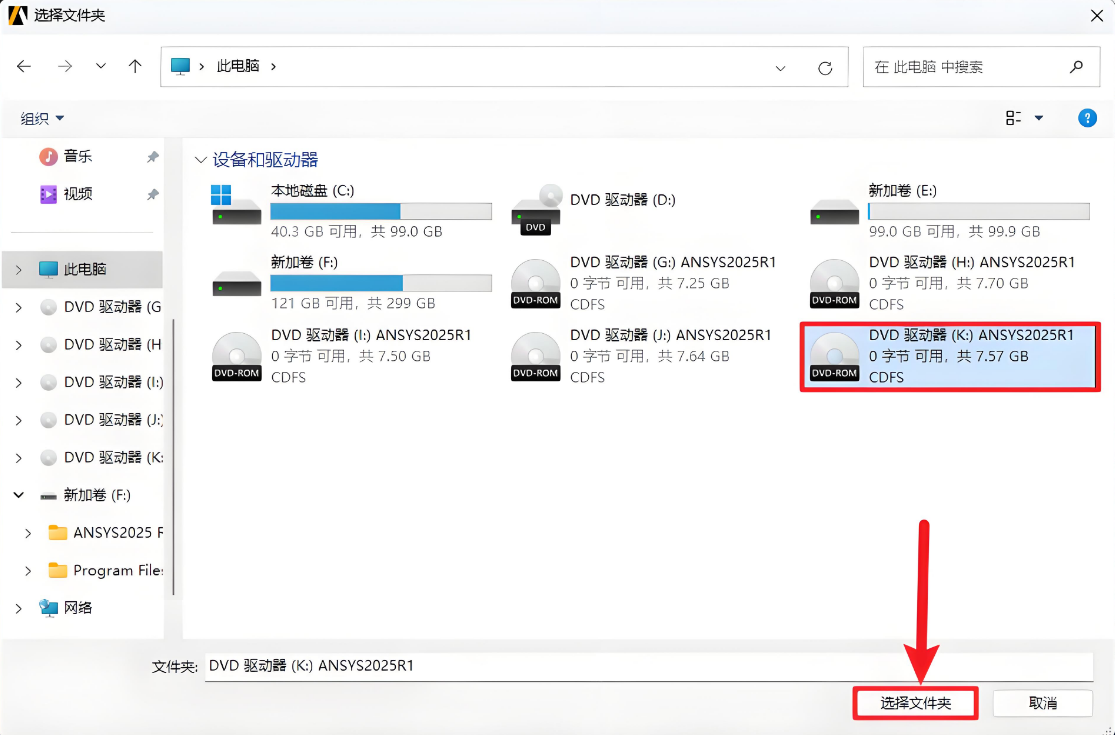The image size is (1115, 735).
Task: Select the DVD 驱动器 (D:) drive icon
Action: coord(536,209)
